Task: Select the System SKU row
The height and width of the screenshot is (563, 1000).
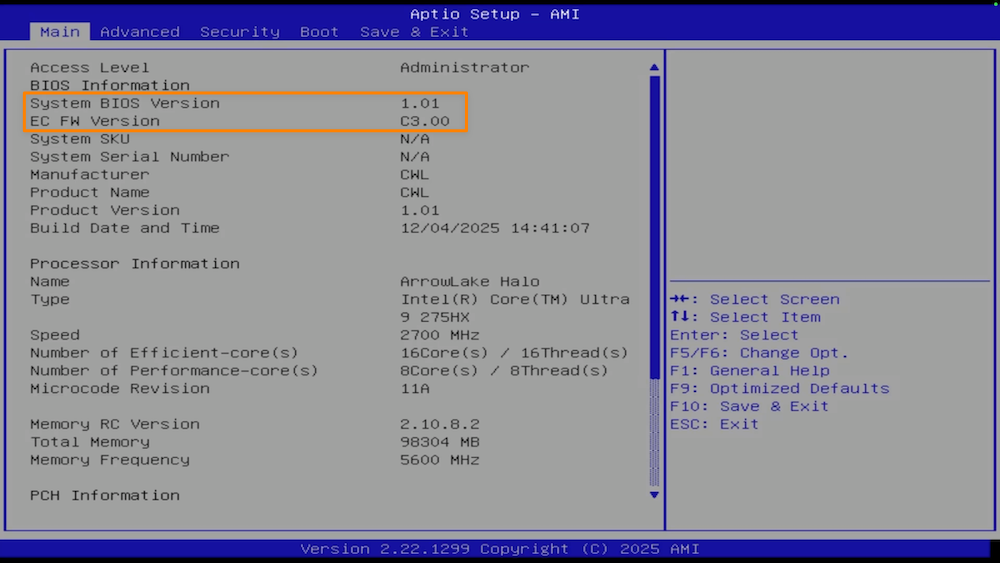Action: pyautogui.click(x=230, y=139)
